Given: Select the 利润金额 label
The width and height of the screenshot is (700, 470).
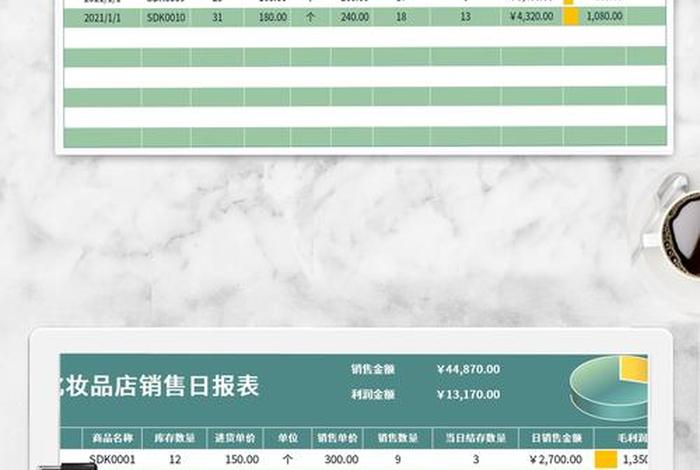Looking at the screenshot, I should pos(372,395).
